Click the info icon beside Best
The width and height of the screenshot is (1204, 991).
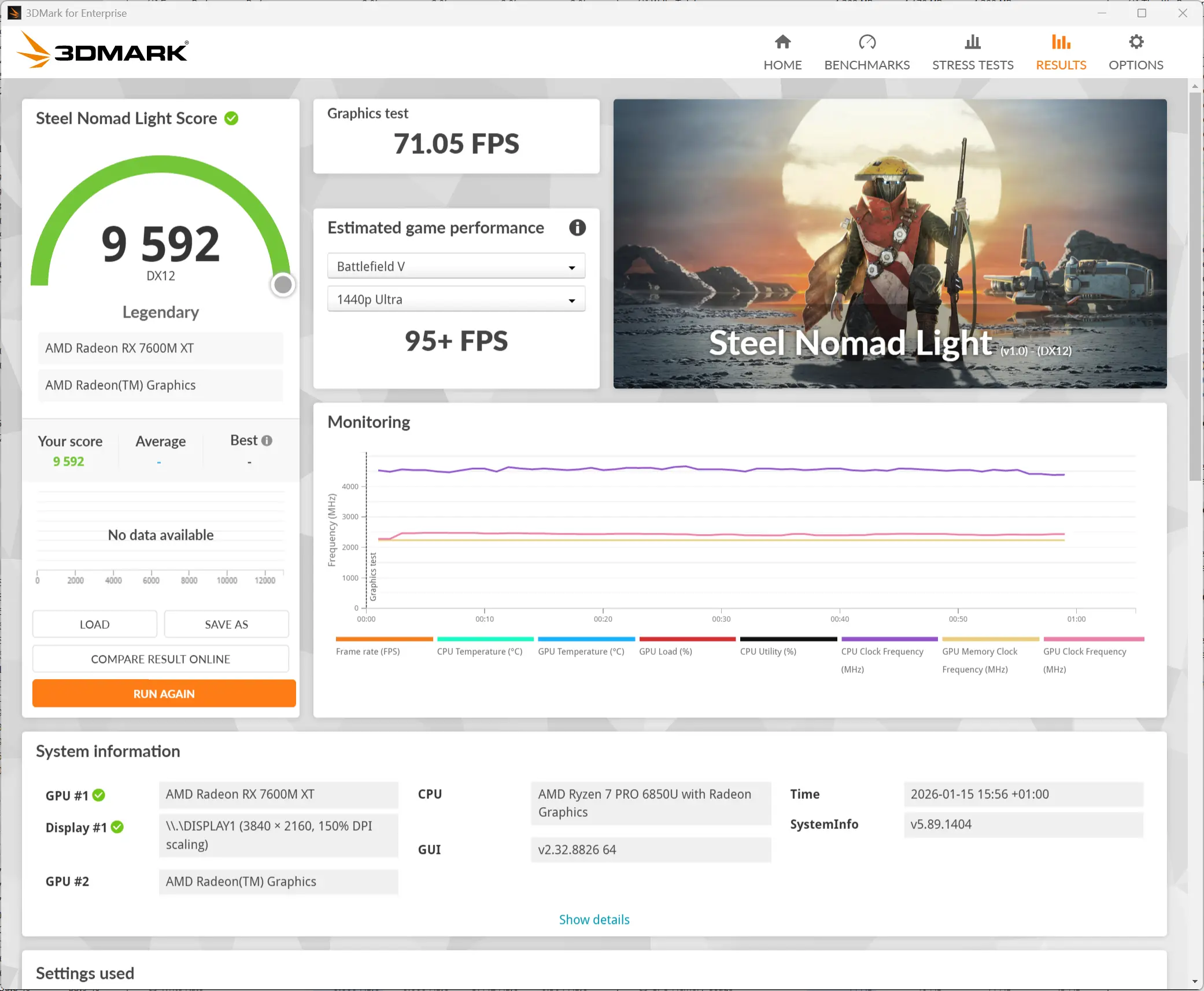click(x=267, y=440)
